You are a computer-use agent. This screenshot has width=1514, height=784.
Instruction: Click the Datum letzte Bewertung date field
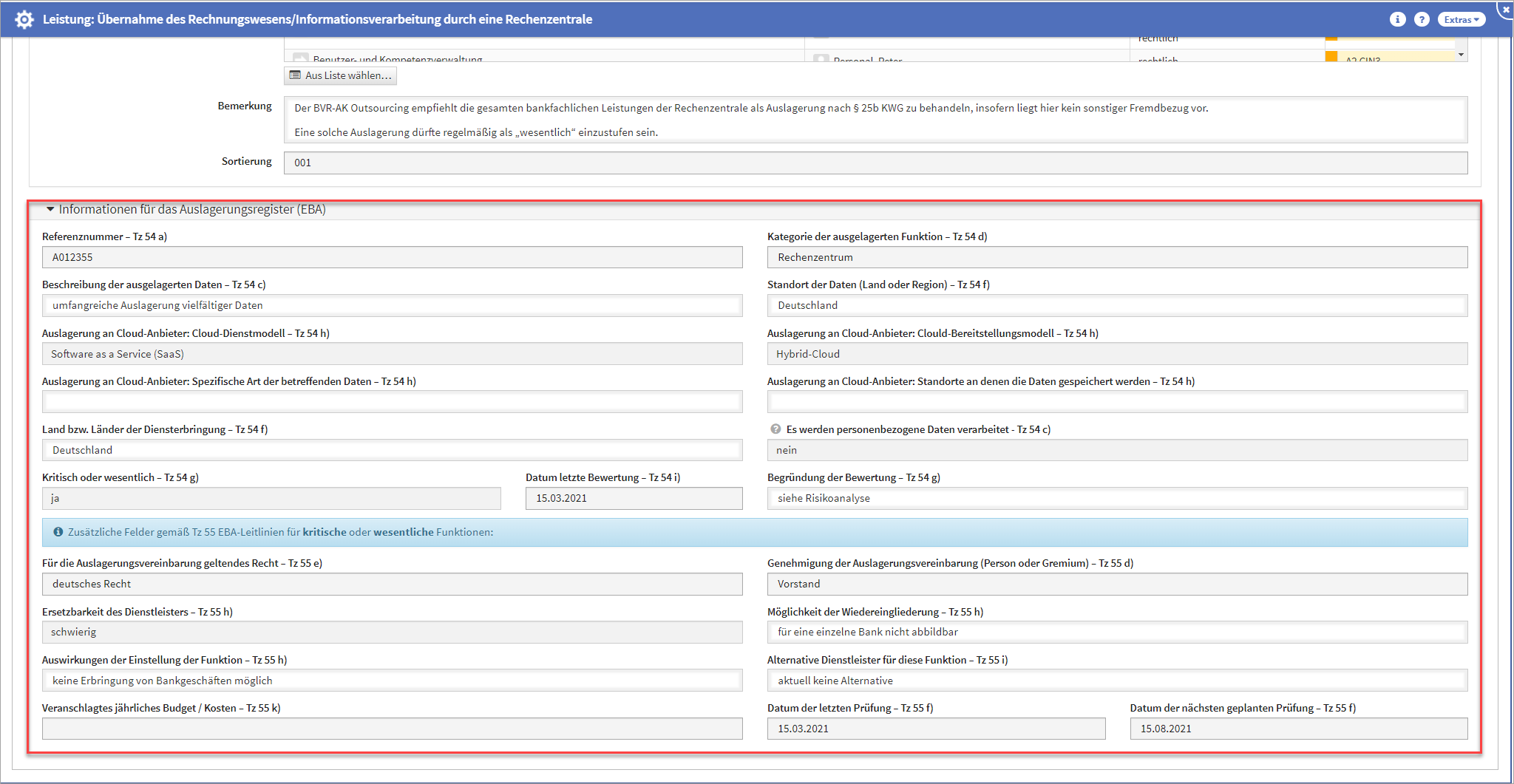634,499
